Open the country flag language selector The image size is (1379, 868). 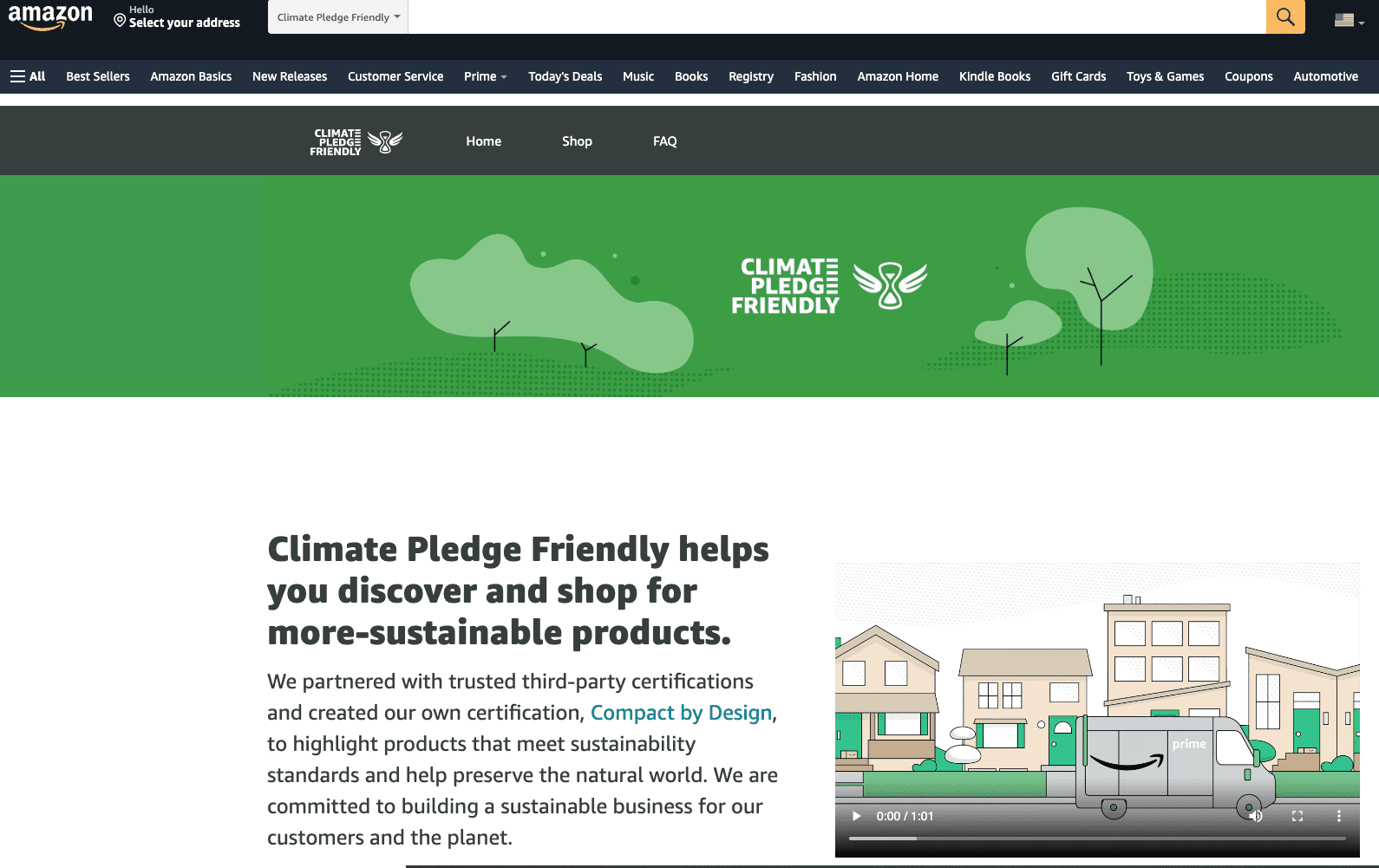click(x=1349, y=20)
